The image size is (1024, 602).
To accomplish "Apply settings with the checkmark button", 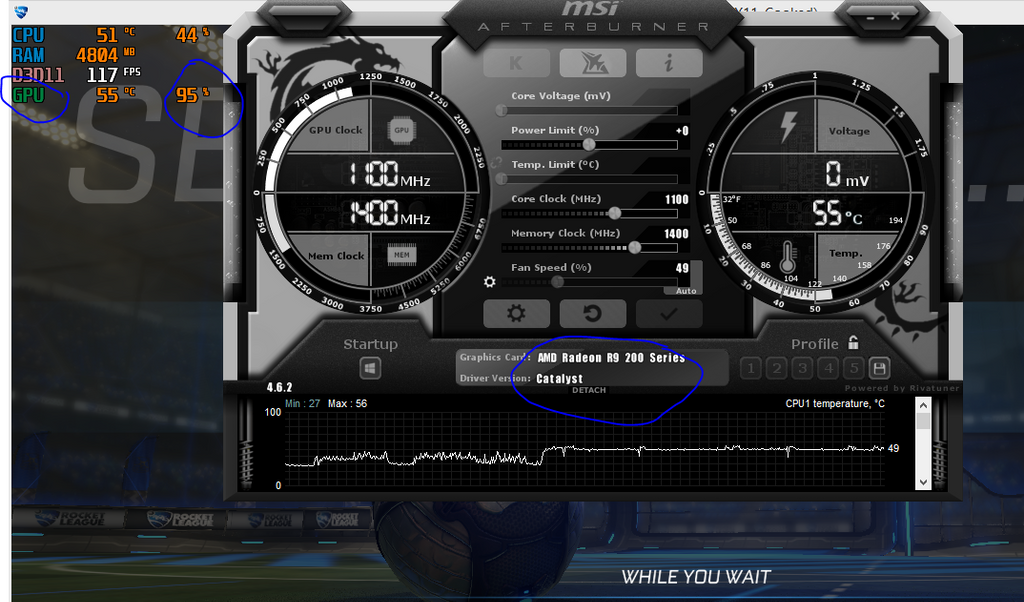I will pos(669,313).
